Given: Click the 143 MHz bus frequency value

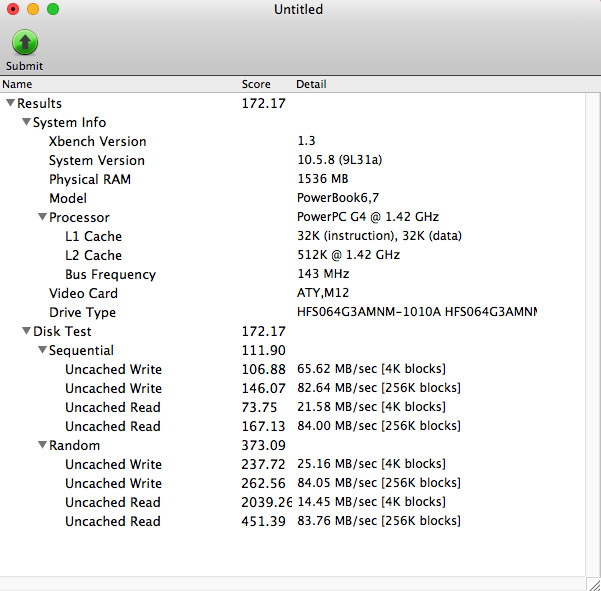Looking at the screenshot, I should (323, 274).
